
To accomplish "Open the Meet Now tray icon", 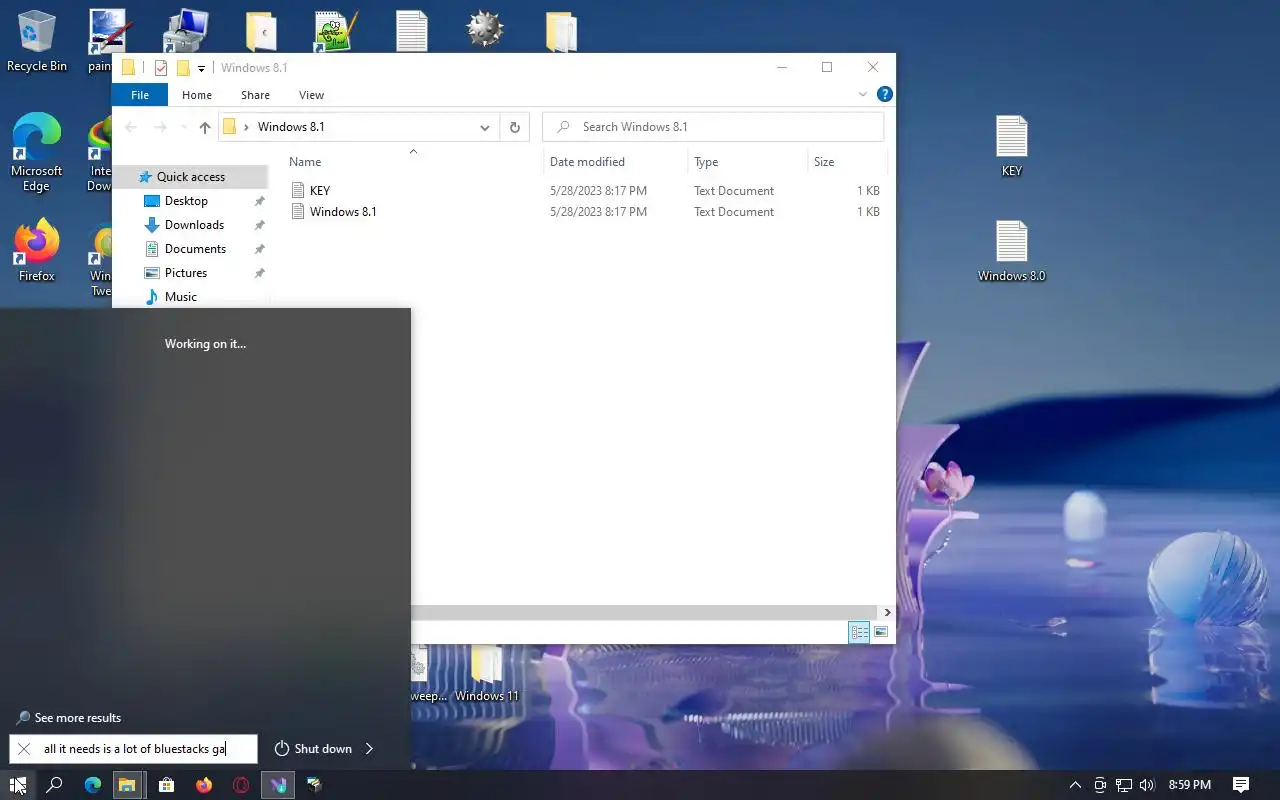I will (1100, 785).
